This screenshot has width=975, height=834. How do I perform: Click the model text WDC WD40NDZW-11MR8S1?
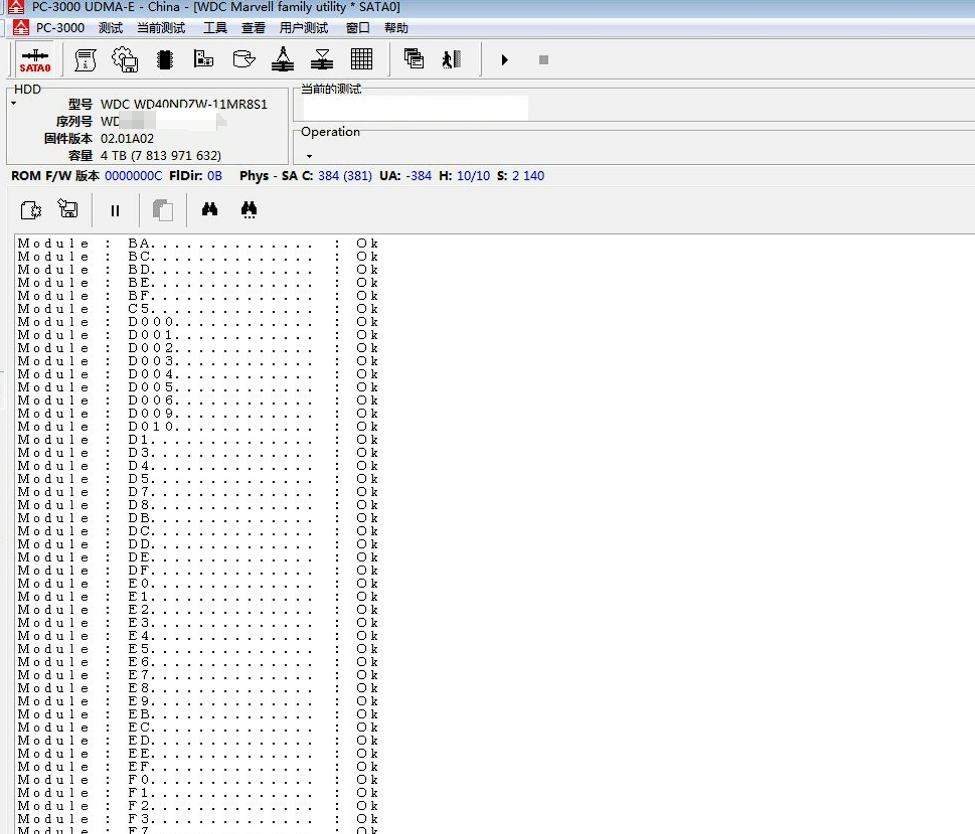[x=184, y=104]
